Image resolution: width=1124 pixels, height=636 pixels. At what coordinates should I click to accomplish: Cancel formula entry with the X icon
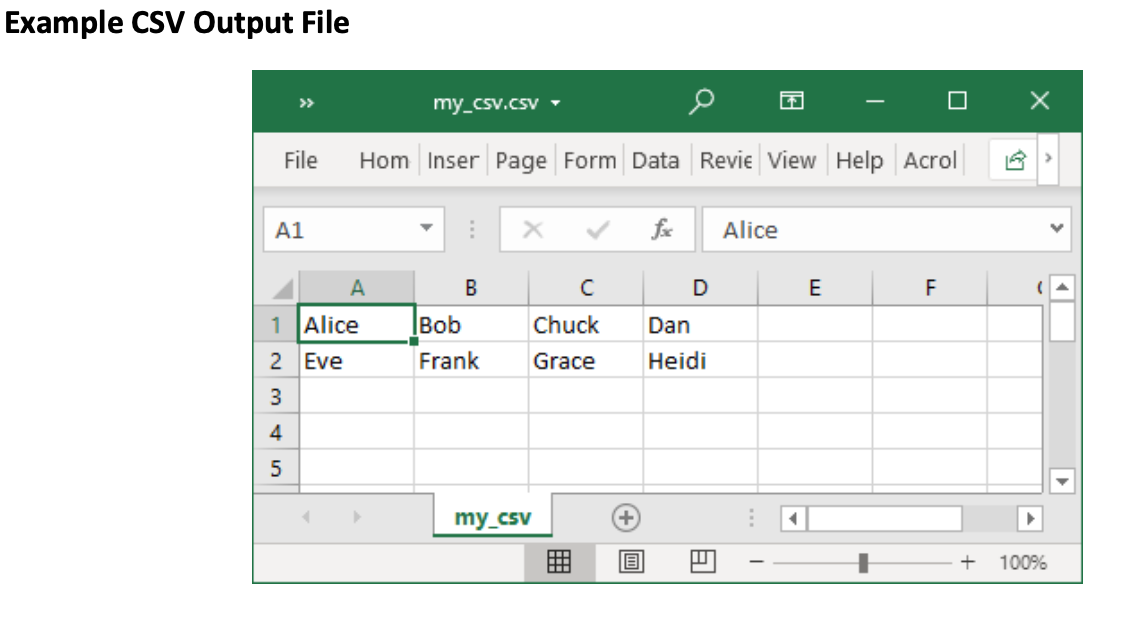pyautogui.click(x=533, y=230)
